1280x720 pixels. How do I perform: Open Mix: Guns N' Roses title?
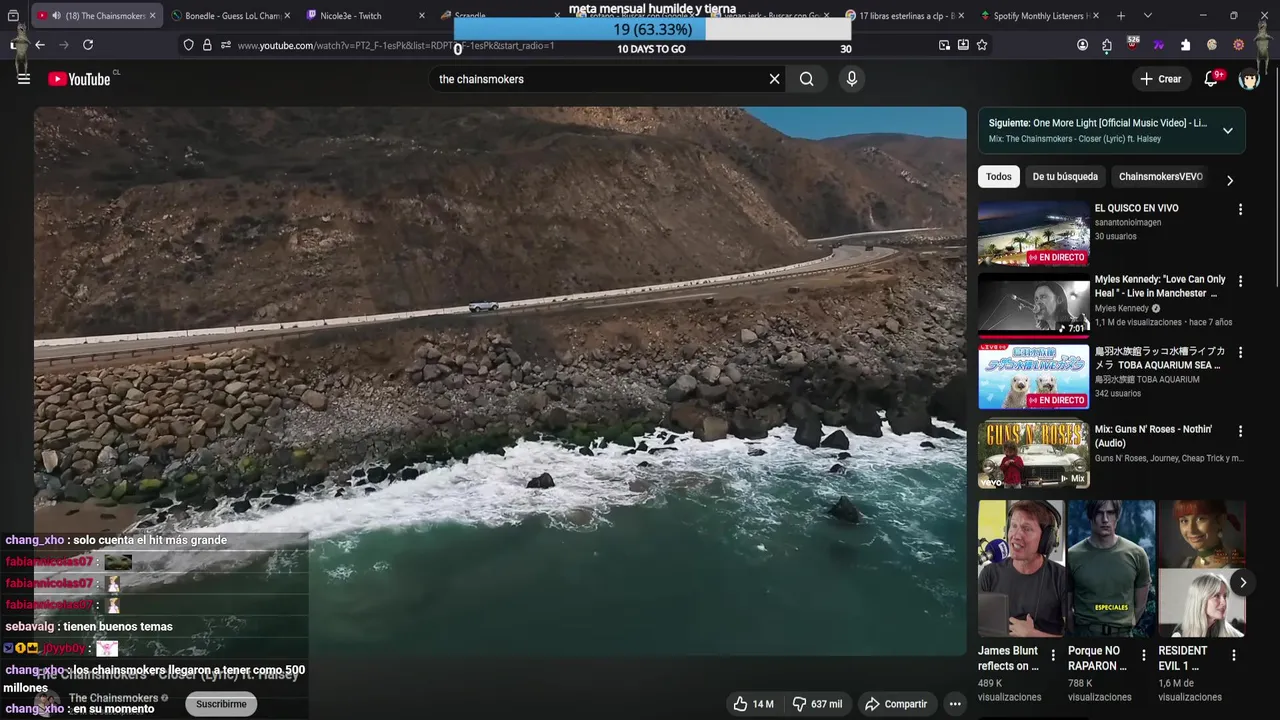tap(1154, 436)
